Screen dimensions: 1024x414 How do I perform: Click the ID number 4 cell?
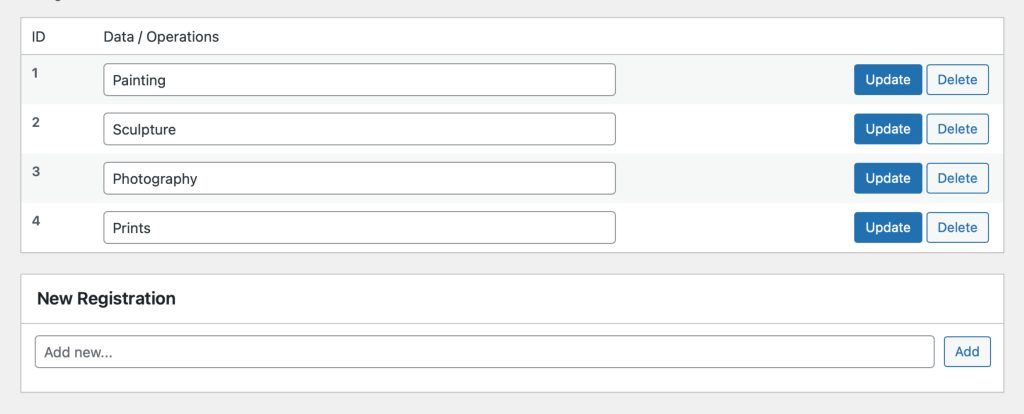click(x=36, y=220)
